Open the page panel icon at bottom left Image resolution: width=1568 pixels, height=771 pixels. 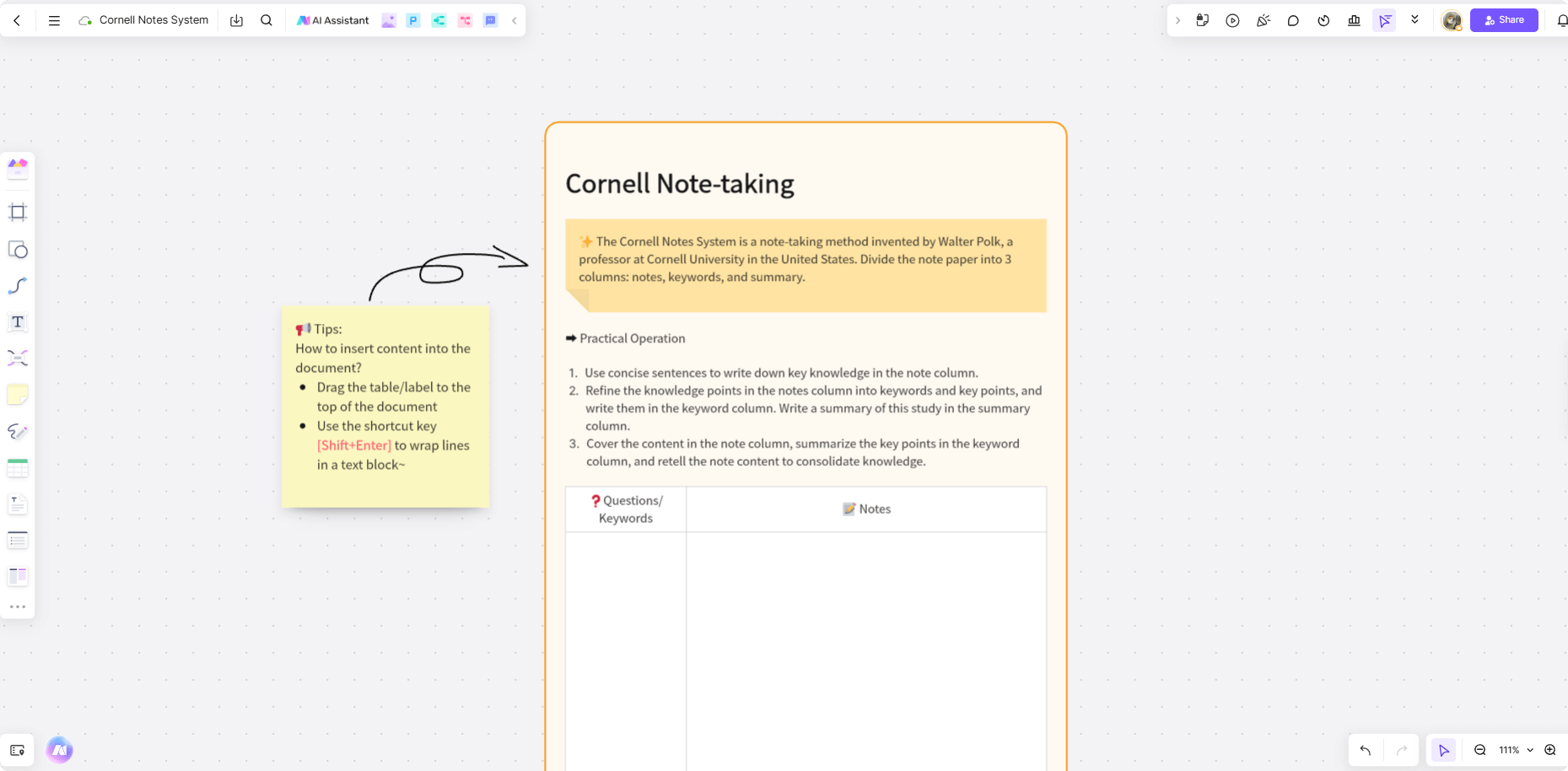17,750
